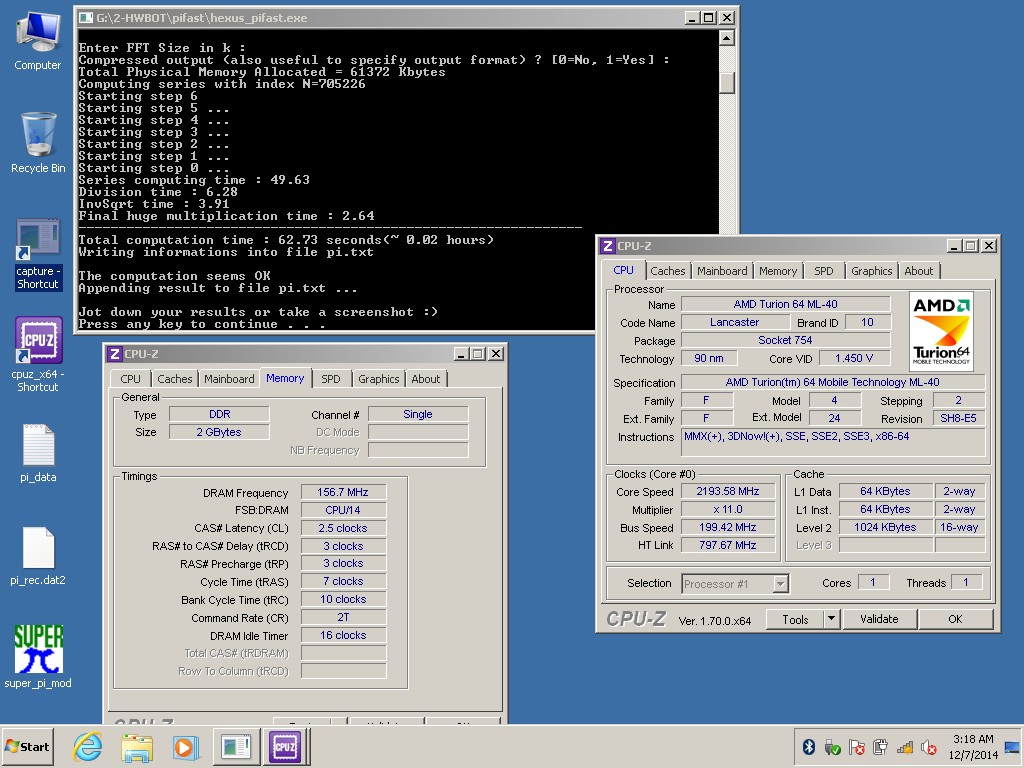Click OK in the CPU-Z processor window

pyautogui.click(x=955, y=619)
